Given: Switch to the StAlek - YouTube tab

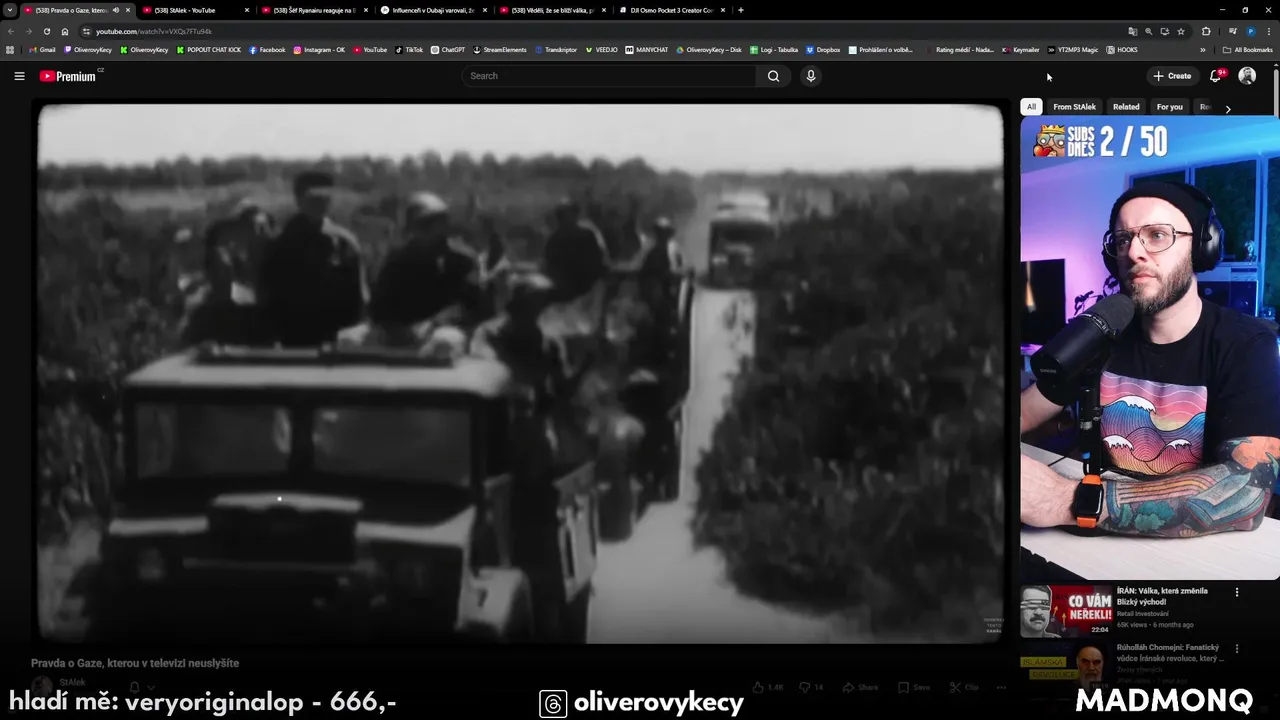Looking at the screenshot, I should (x=195, y=10).
